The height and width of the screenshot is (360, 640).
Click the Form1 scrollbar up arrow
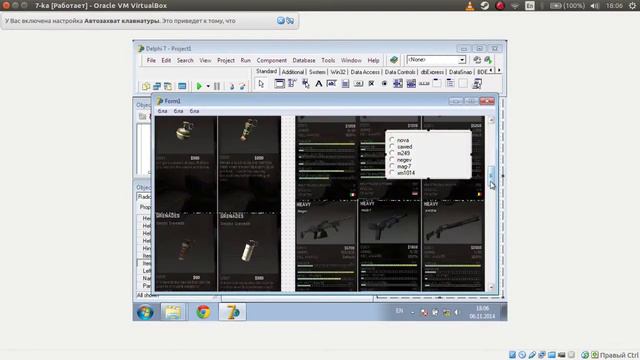pyautogui.click(x=491, y=120)
